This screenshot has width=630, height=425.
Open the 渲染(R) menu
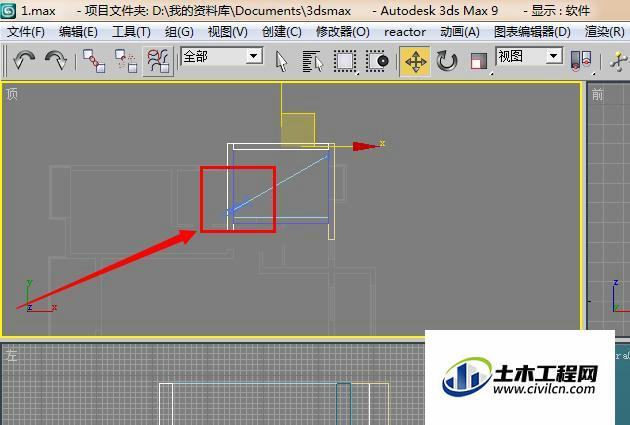click(x=604, y=32)
